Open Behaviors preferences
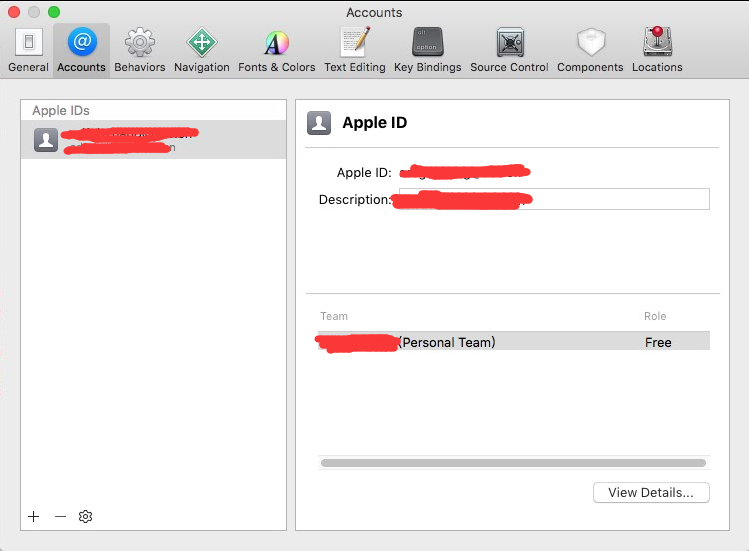Image resolution: width=749 pixels, height=551 pixels. pyautogui.click(x=139, y=50)
